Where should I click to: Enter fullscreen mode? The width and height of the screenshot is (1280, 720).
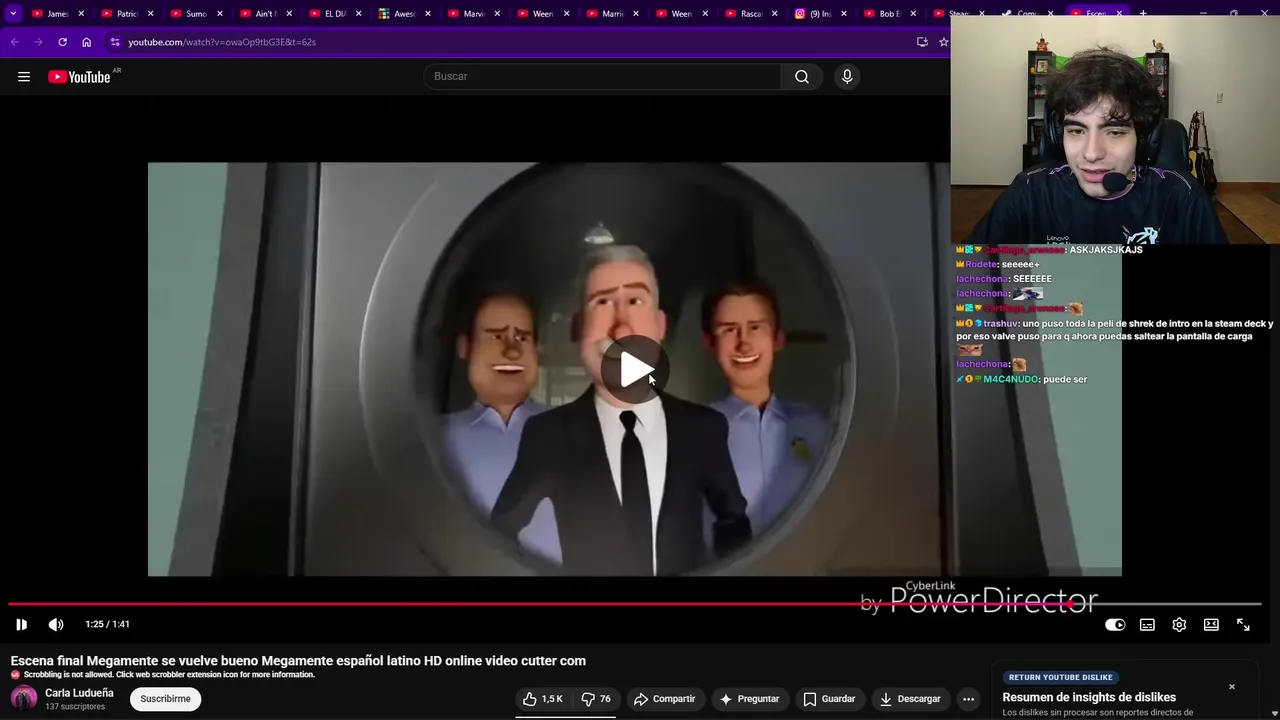[x=1243, y=624]
